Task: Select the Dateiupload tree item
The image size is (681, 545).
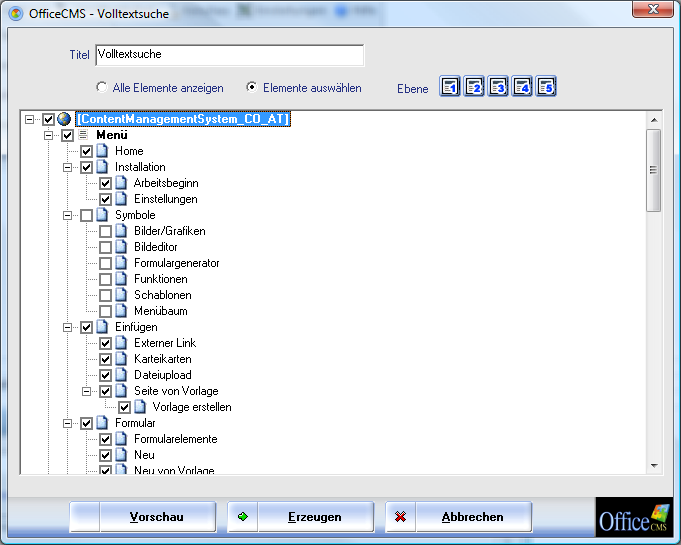Action: tap(162, 375)
